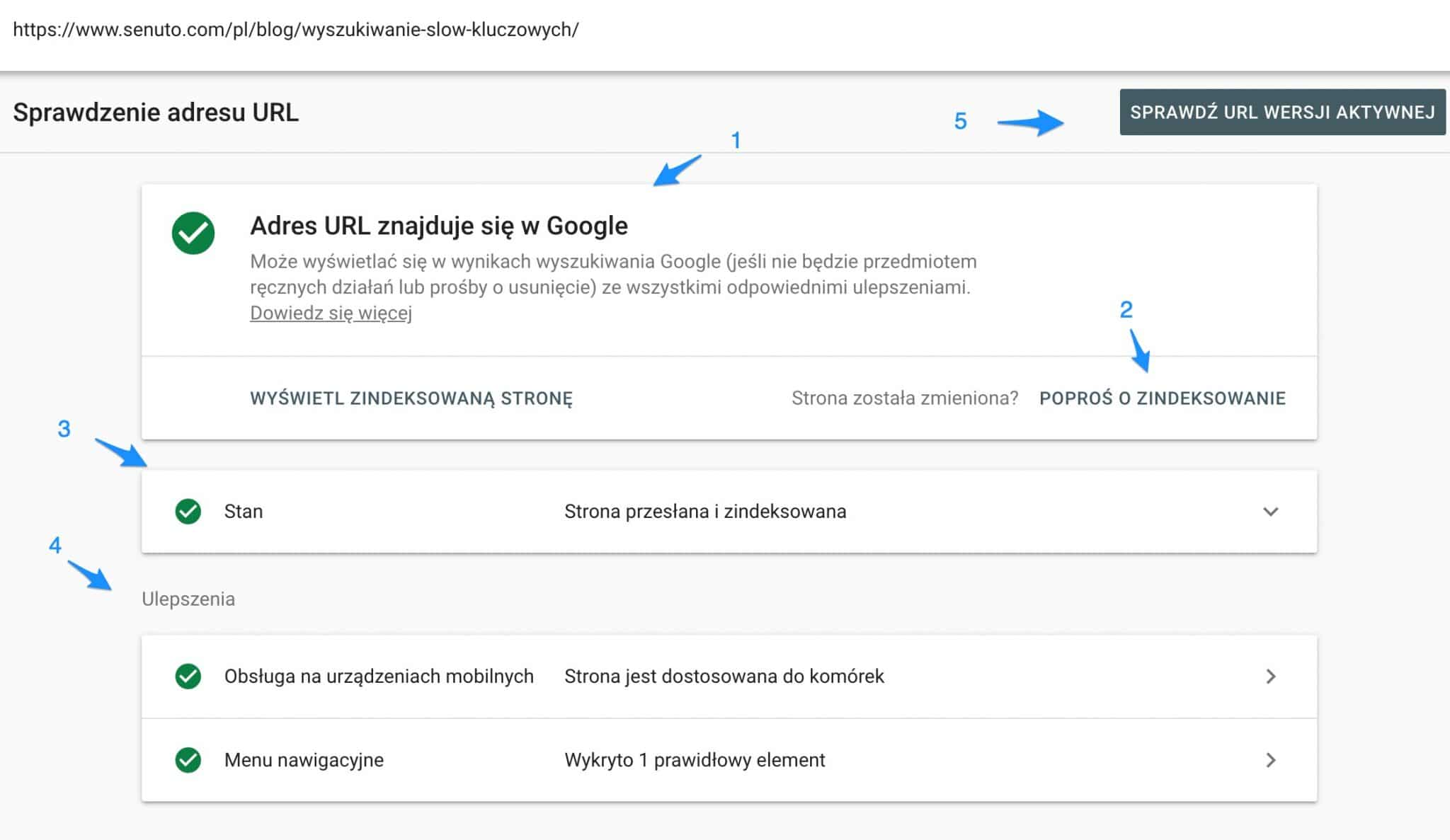Open Obsługa na urządzeniach mobilnych arrow
This screenshot has height=840, width=1450.
coord(1271,677)
